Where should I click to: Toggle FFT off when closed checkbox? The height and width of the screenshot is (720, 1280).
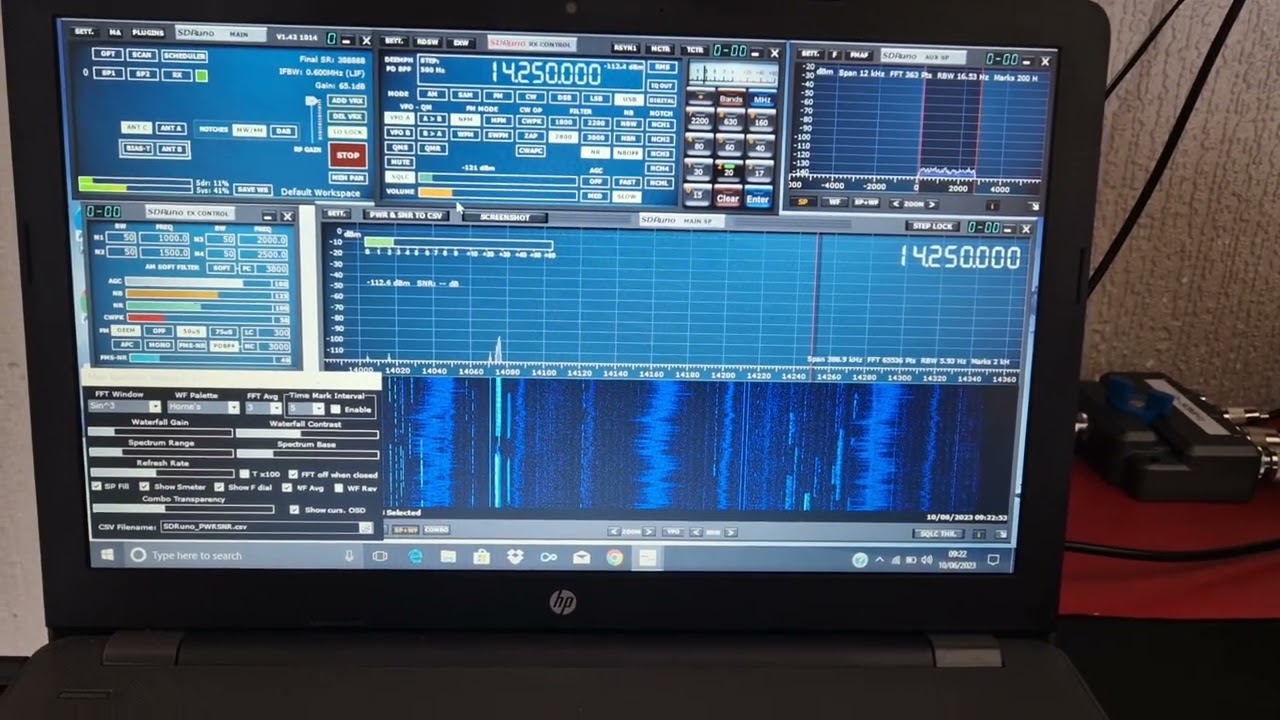tap(293, 474)
